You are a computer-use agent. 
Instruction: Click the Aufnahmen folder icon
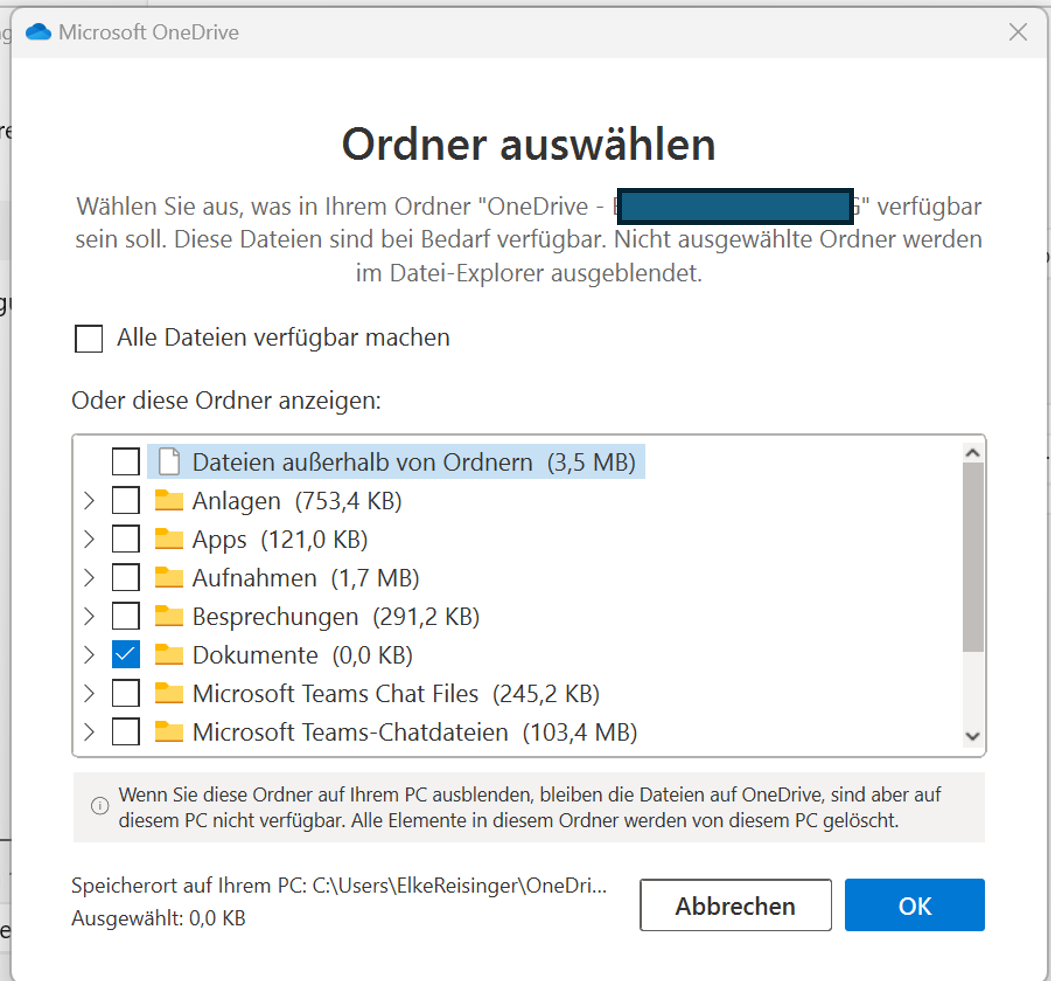(169, 577)
